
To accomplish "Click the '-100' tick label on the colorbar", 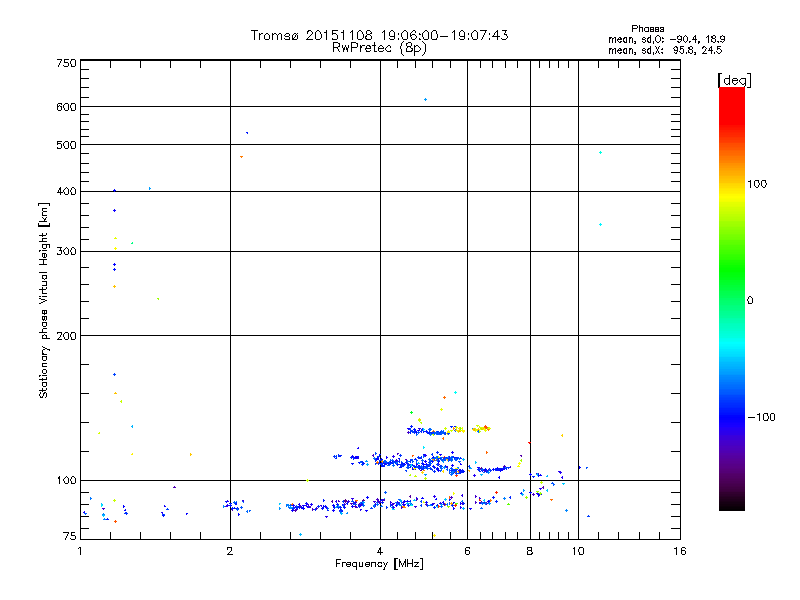I will 761,417.
